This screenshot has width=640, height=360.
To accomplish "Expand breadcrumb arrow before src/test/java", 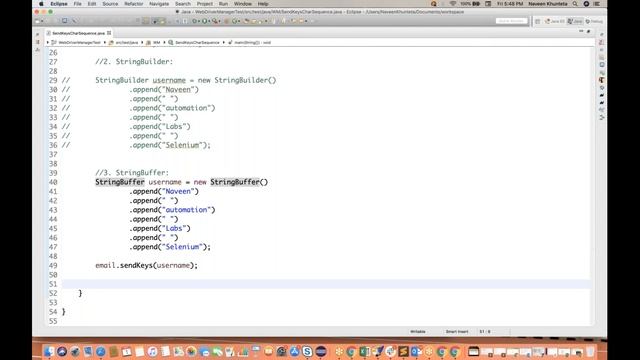I will (x=104, y=42).
